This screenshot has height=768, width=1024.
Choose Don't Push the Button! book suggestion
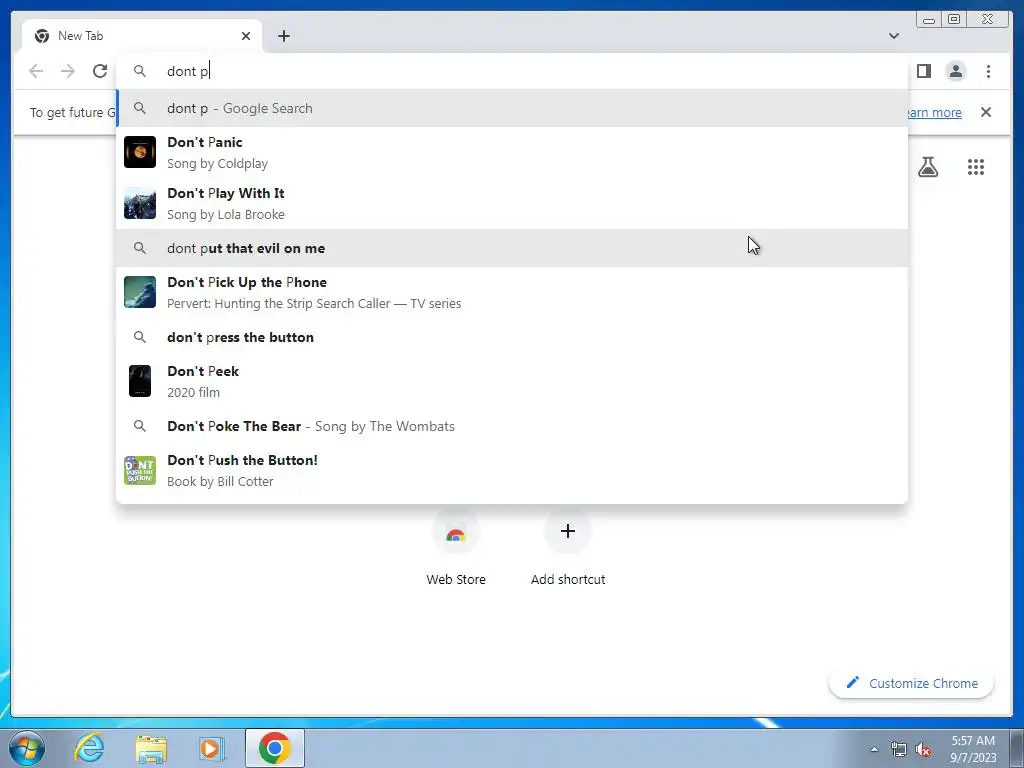point(512,470)
